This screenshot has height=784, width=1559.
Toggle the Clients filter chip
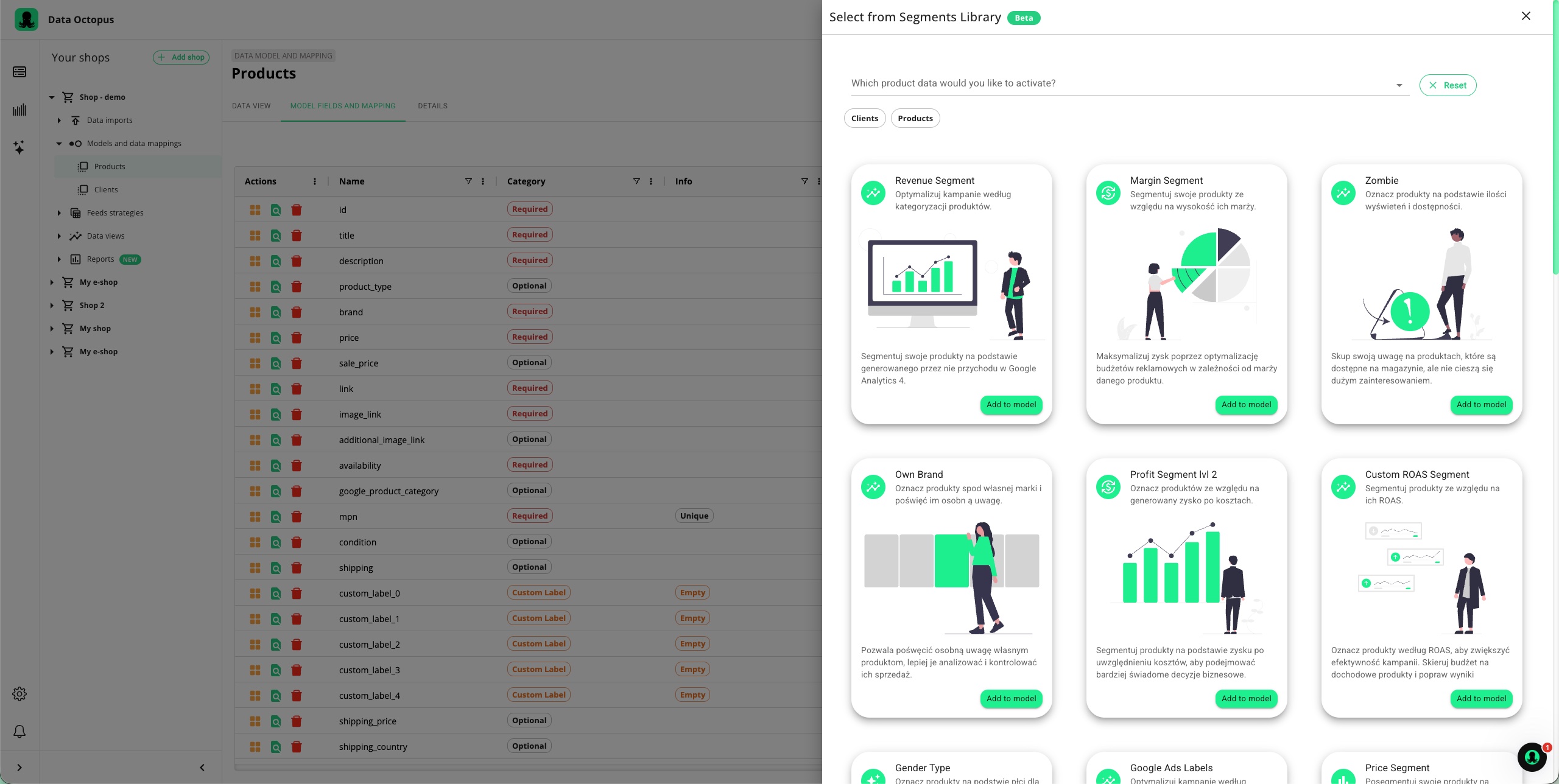click(x=864, y=118)
